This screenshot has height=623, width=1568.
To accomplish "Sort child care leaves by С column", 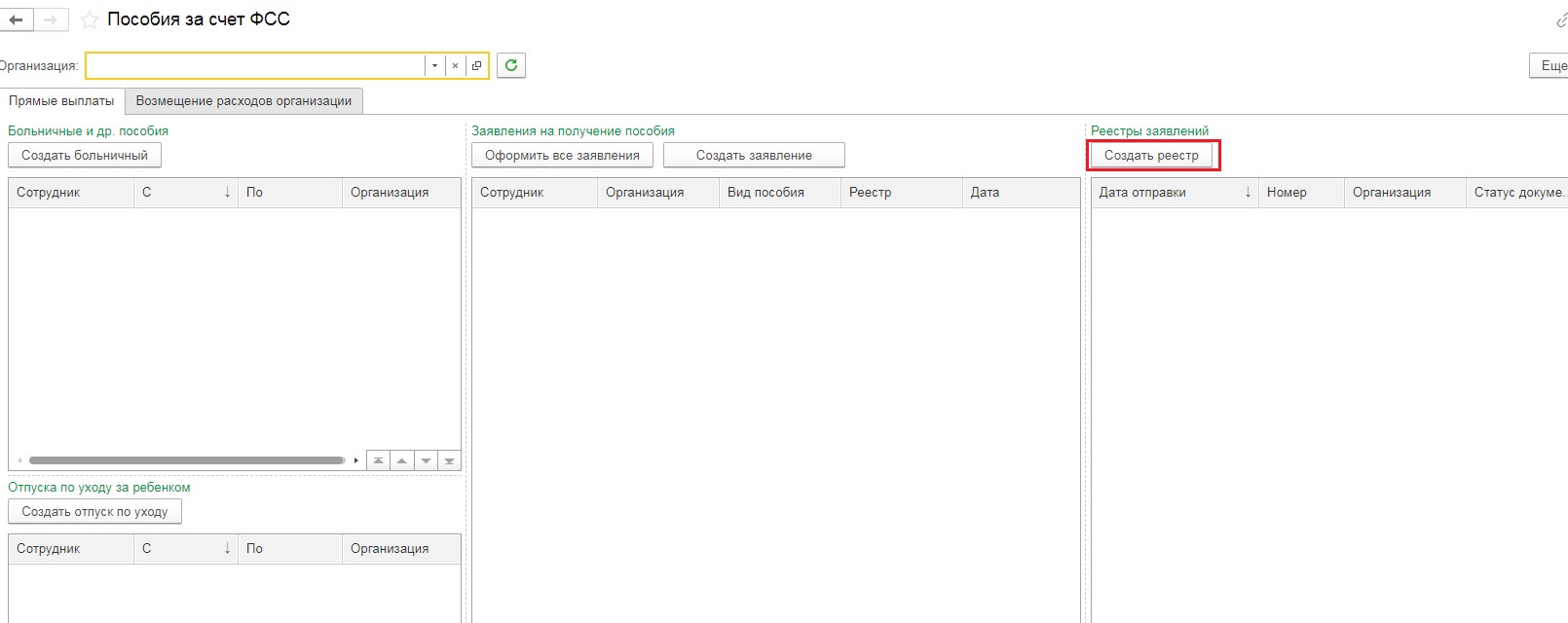I will [x=186, y=549].
